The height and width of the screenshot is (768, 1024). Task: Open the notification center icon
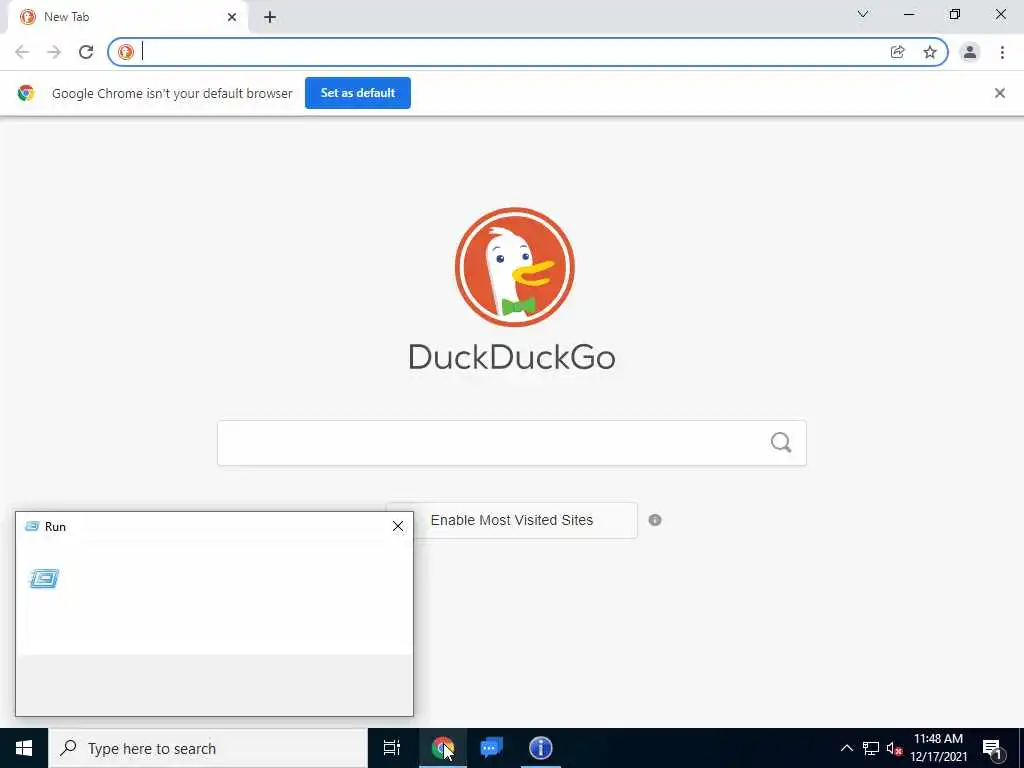click(x=993, y=748)
